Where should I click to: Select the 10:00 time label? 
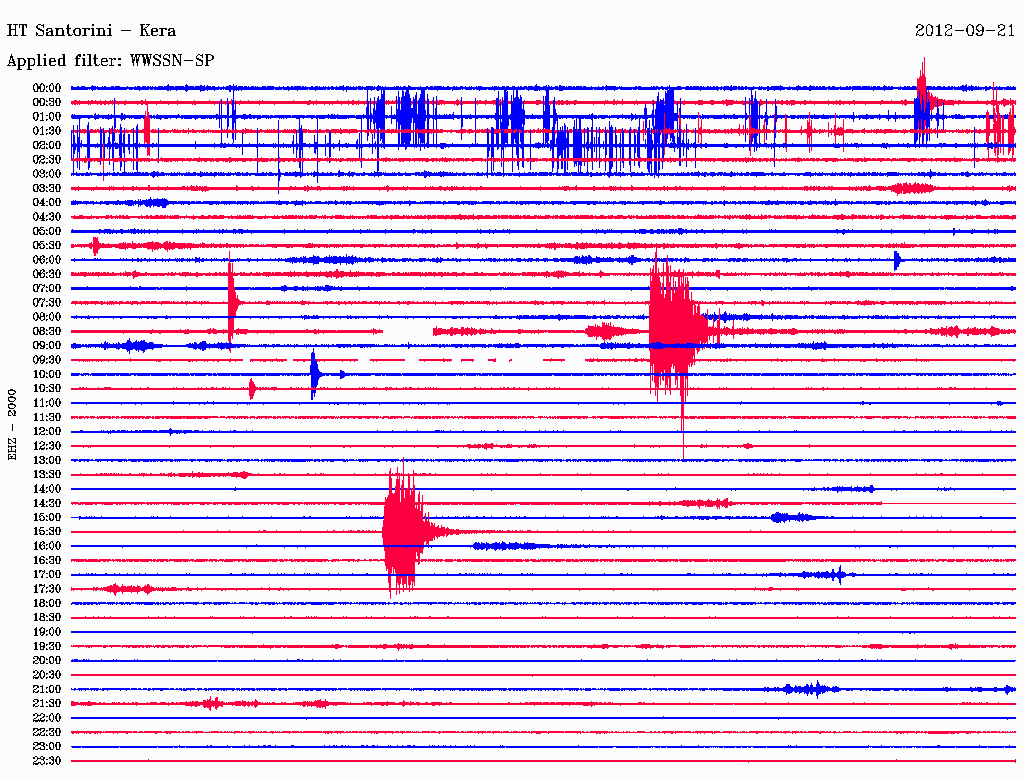(47, 374)
